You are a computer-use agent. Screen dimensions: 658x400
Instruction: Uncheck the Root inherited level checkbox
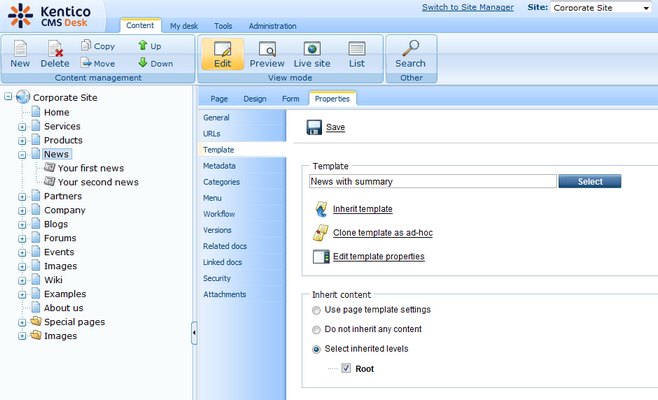(346, 369)
